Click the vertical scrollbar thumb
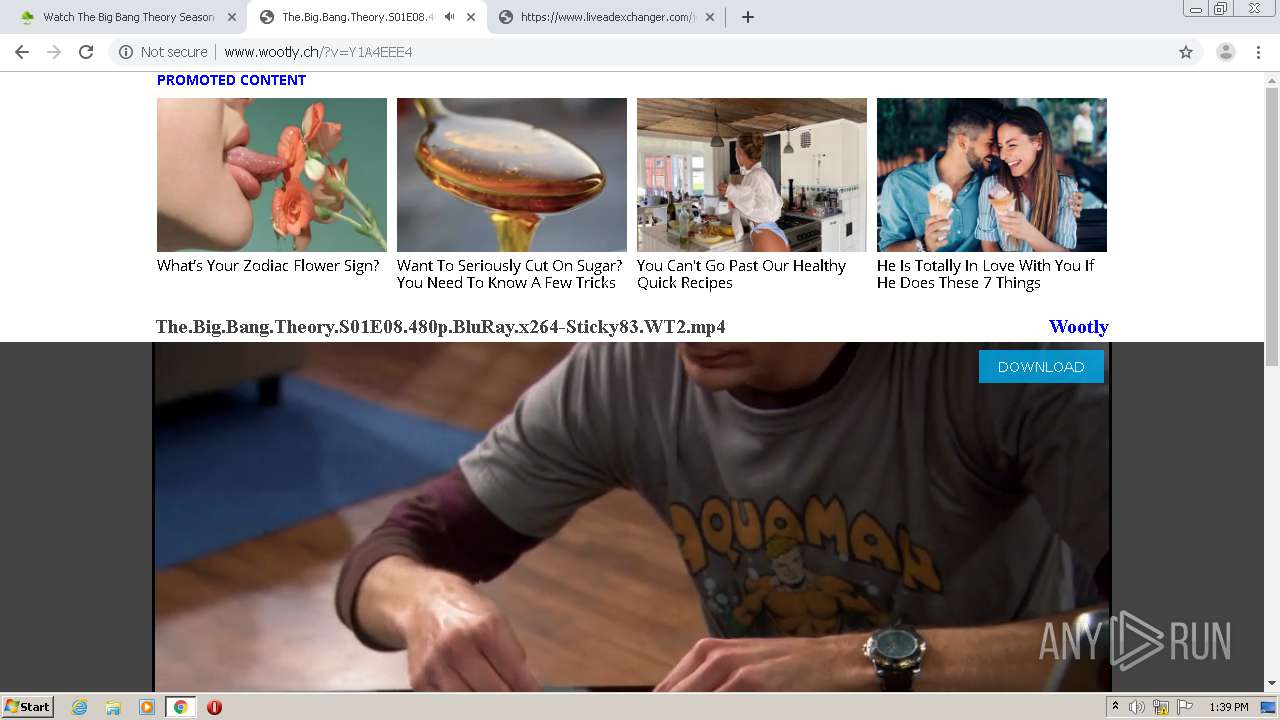This screenshot has width=1280, height=720. (x=1272, y=226)
